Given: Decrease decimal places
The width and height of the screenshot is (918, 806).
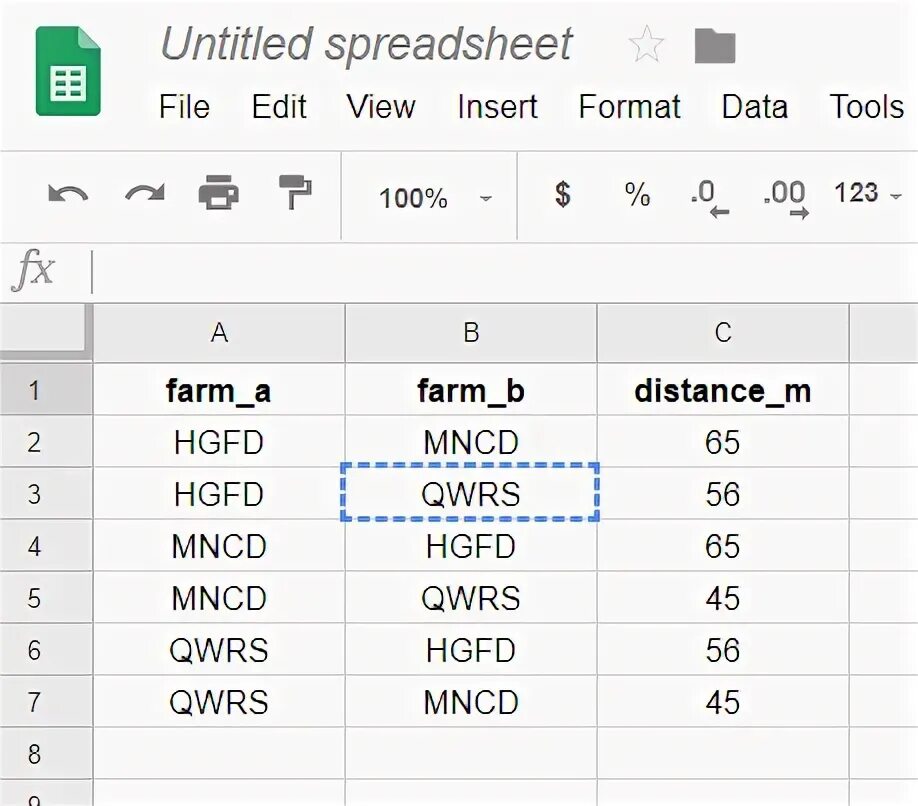Looking at the screenshot, I should pos(709,196).
